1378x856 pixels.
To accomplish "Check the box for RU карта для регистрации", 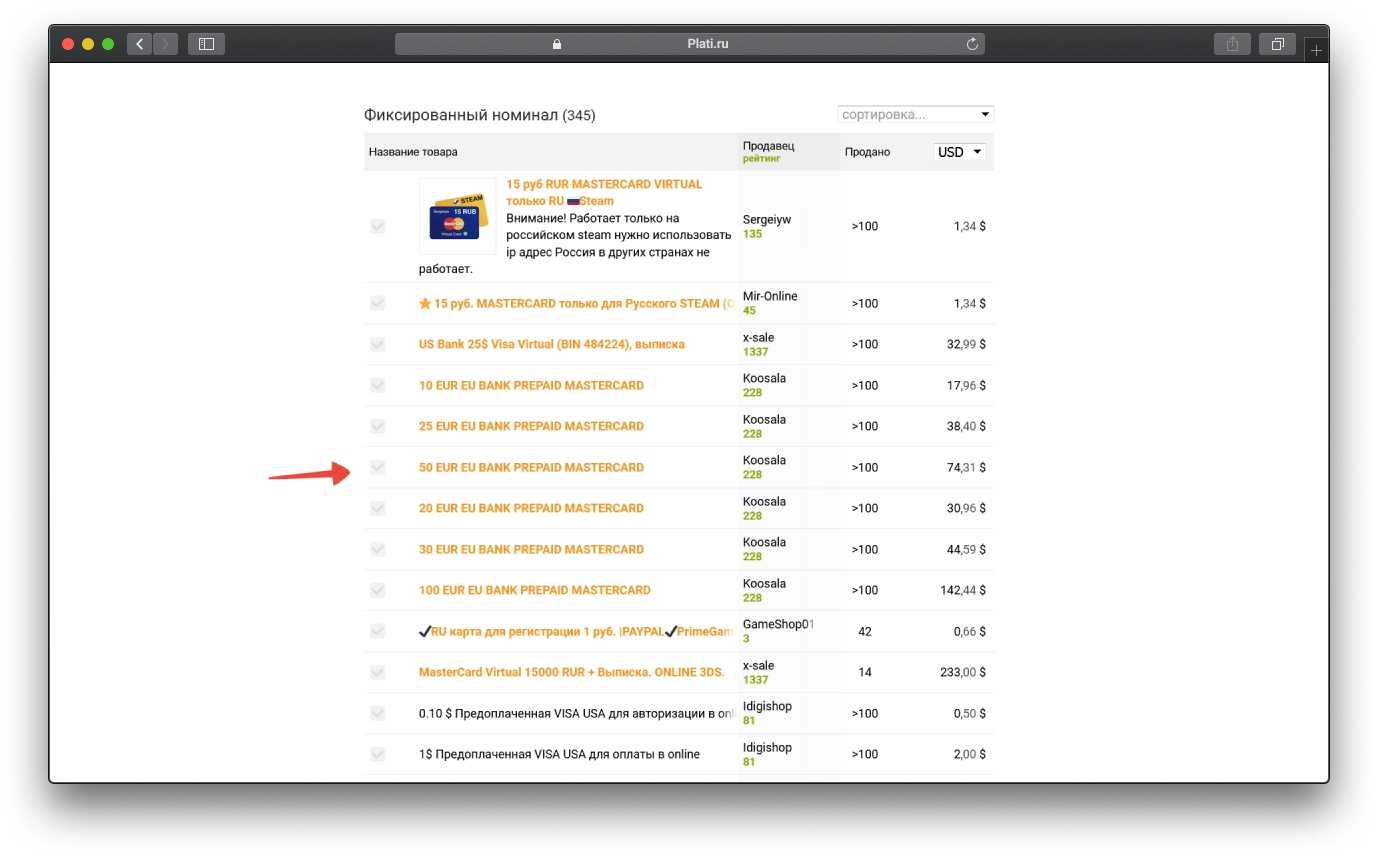I will (377, 631).
